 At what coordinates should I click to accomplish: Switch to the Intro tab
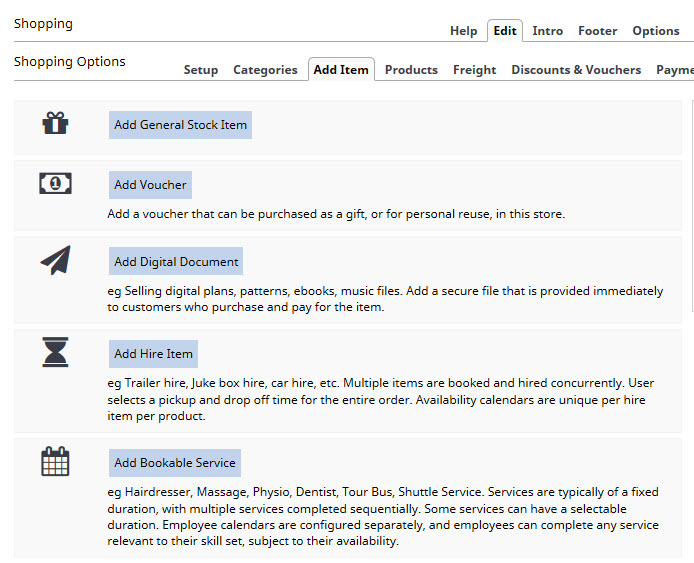pos(547,31)
